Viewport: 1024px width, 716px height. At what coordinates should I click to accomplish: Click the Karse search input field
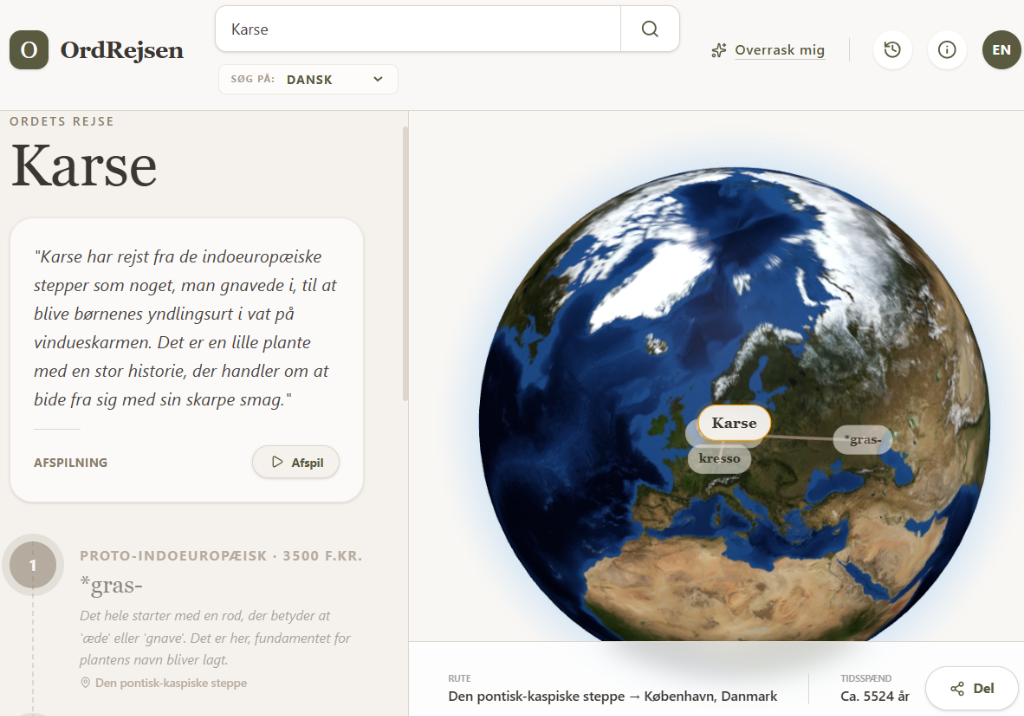(418, 29)
